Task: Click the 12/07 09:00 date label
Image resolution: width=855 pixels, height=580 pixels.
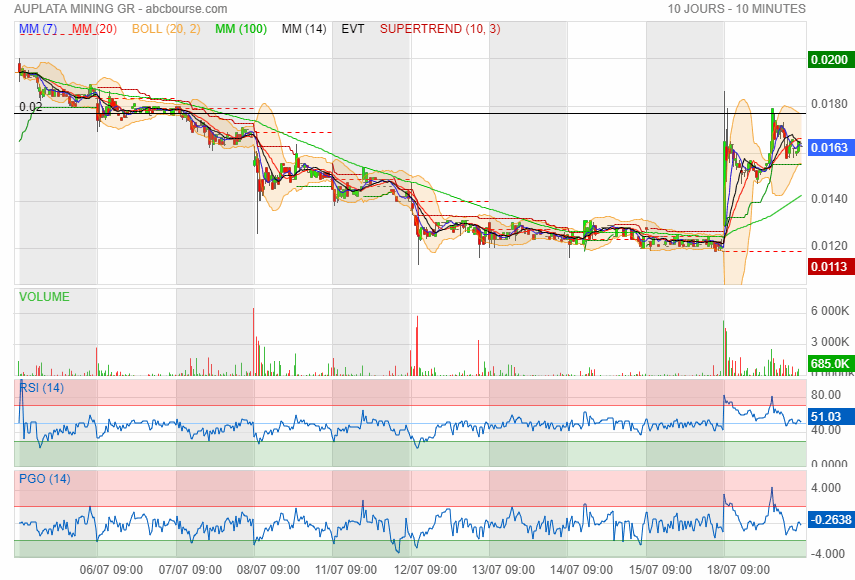Action: [x=425, y=570]
